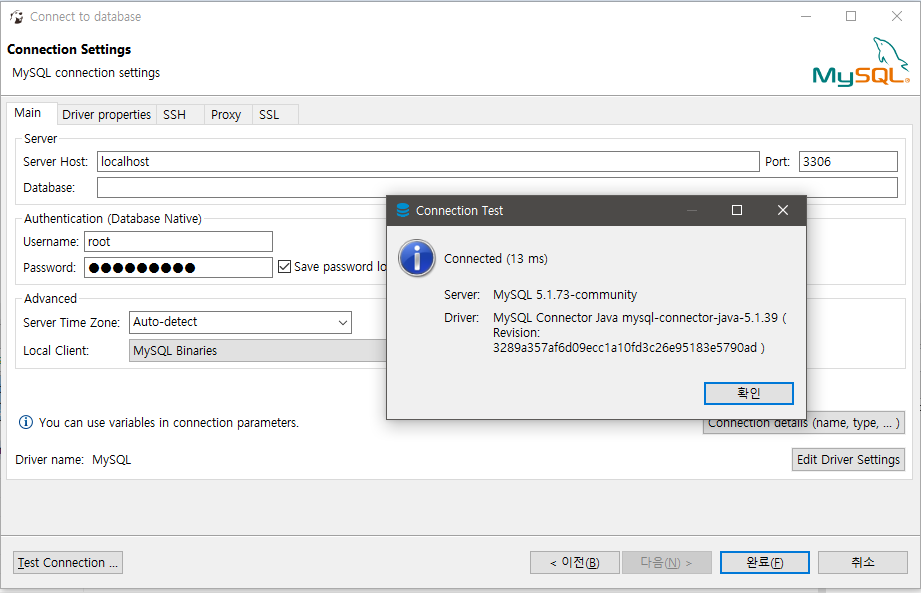The width and height of the screenshot is (921, 593).
Task: Open the Local Client MySQL Binaries dropdown
Action: pos(257,351)
